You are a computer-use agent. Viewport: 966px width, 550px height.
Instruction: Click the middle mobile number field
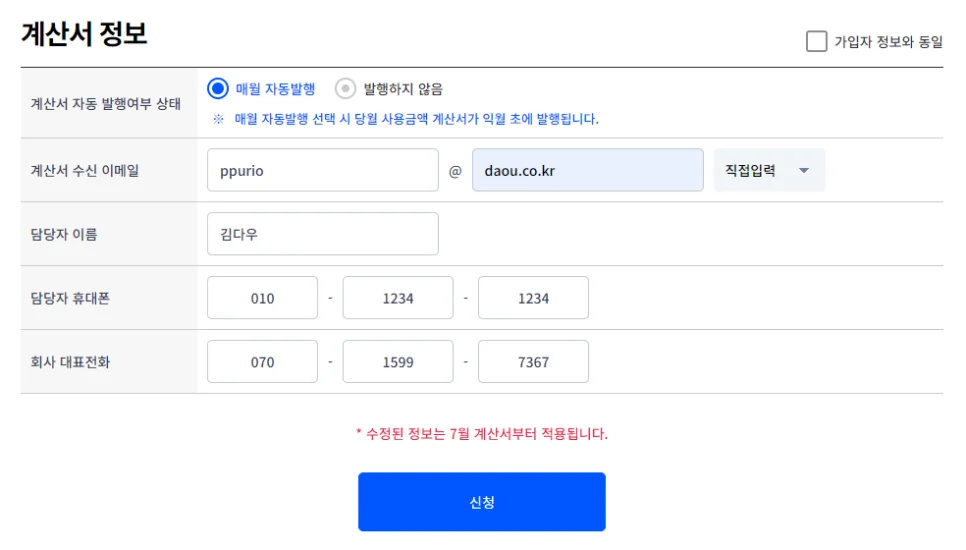pos(398,298)
